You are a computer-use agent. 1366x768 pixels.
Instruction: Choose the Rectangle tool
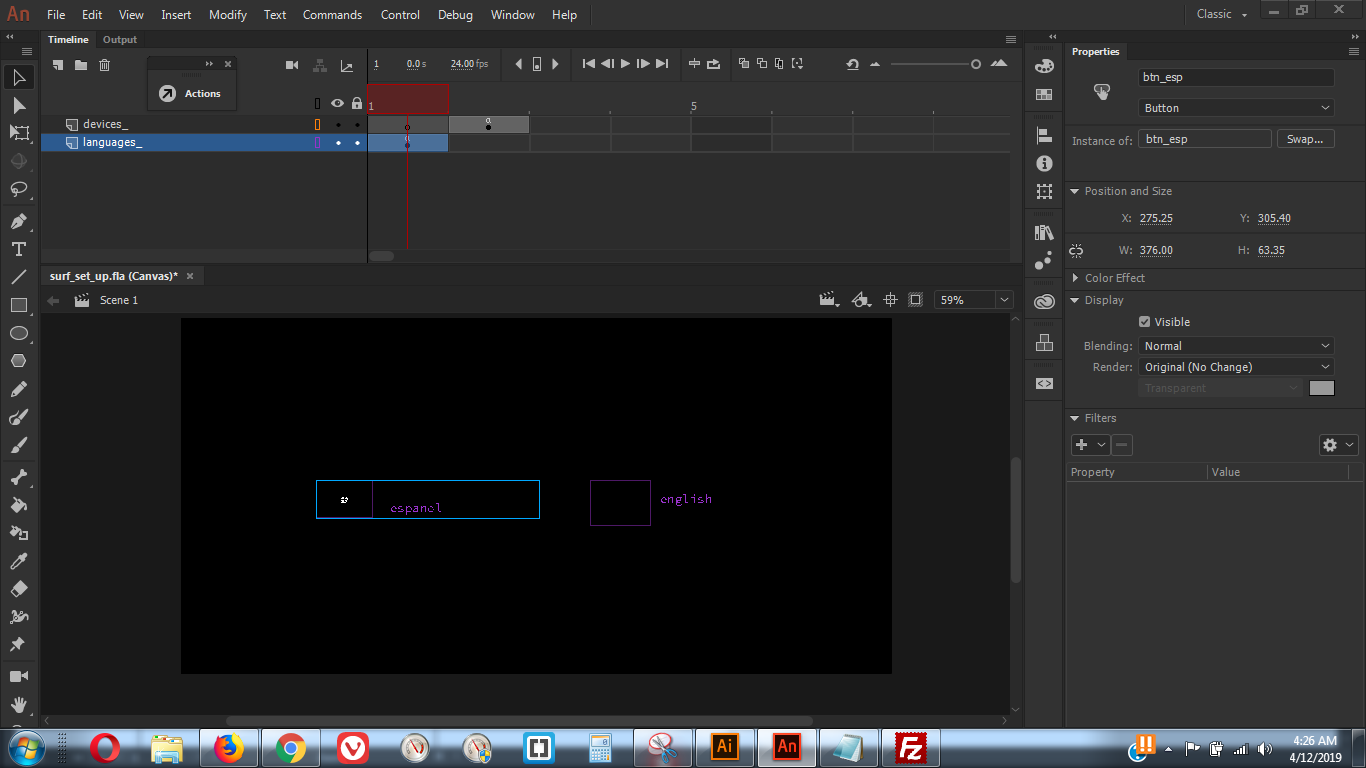[18, 305]
